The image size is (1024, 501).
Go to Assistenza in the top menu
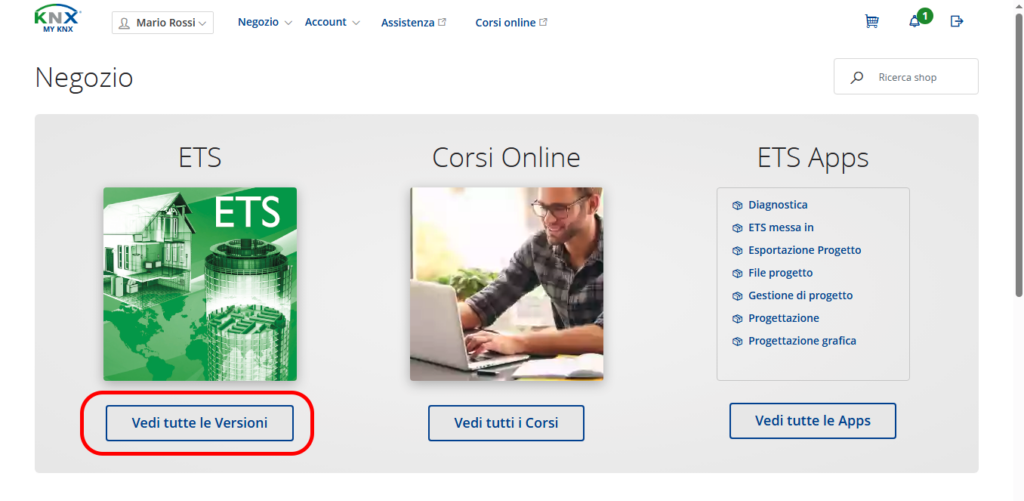(x=408, y=22)
